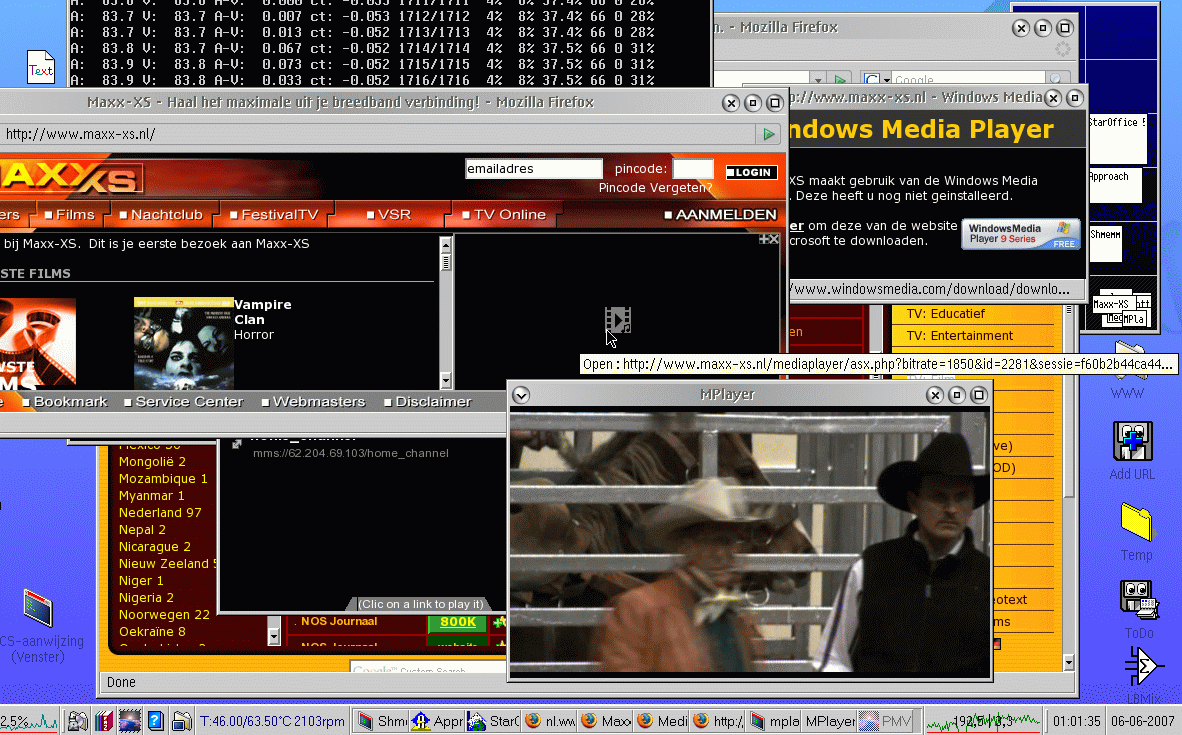Switch to the StarO taskbar entry
Viewport: 1182px width, 735px height.
[x=493, y=721]
